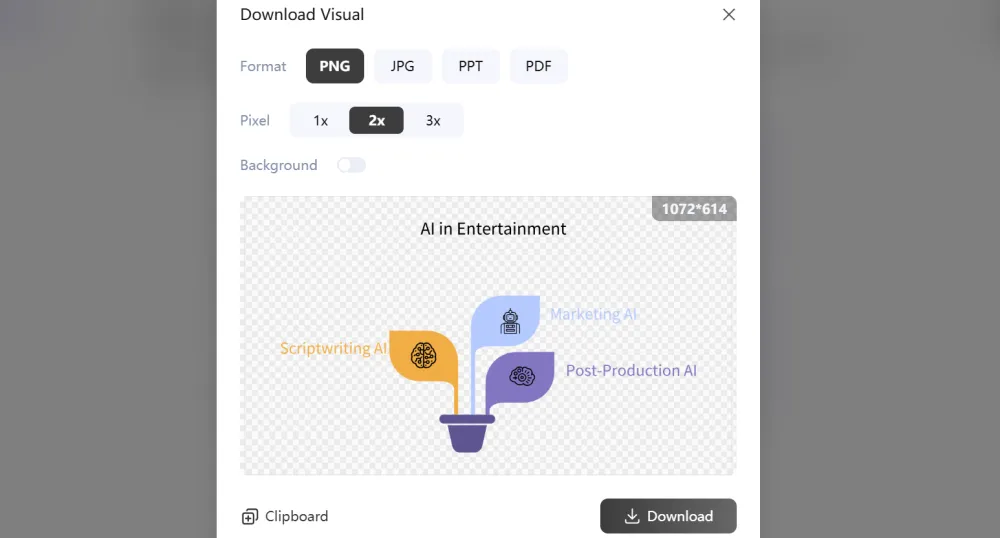The image size is (1000, 538).
Task: Toggle the Background switch on
Action: tap(352, 165)
